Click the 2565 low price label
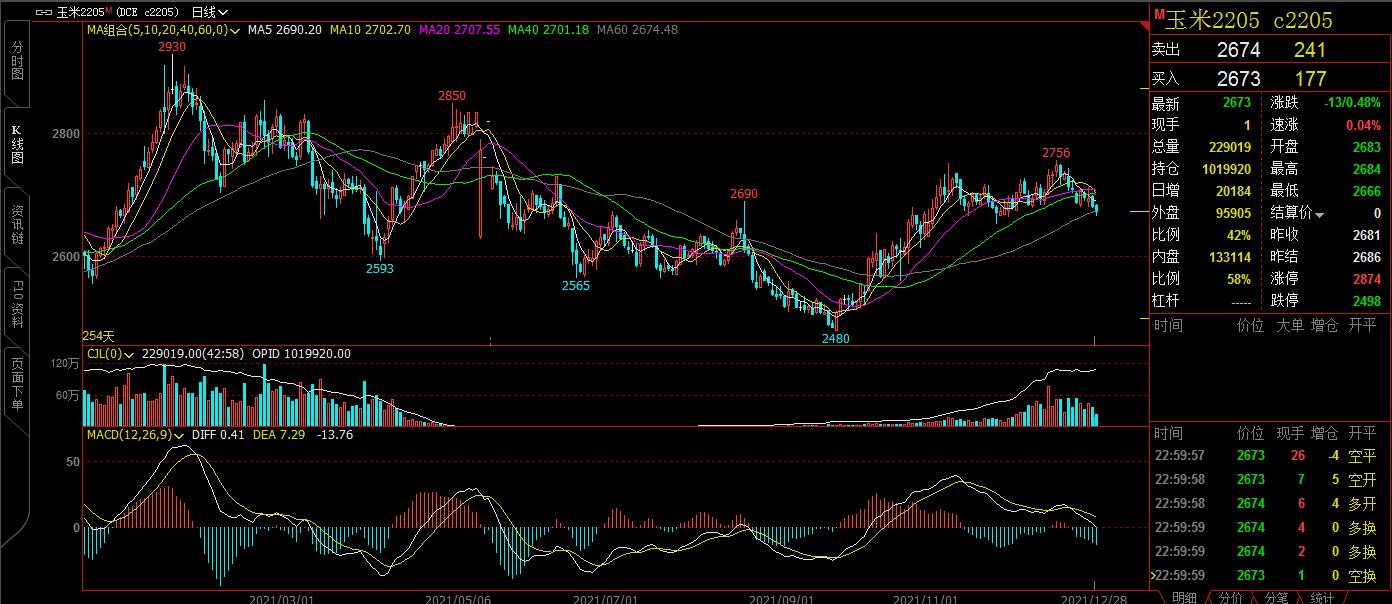Screen dimensions: 1392x604 [576, 285]
